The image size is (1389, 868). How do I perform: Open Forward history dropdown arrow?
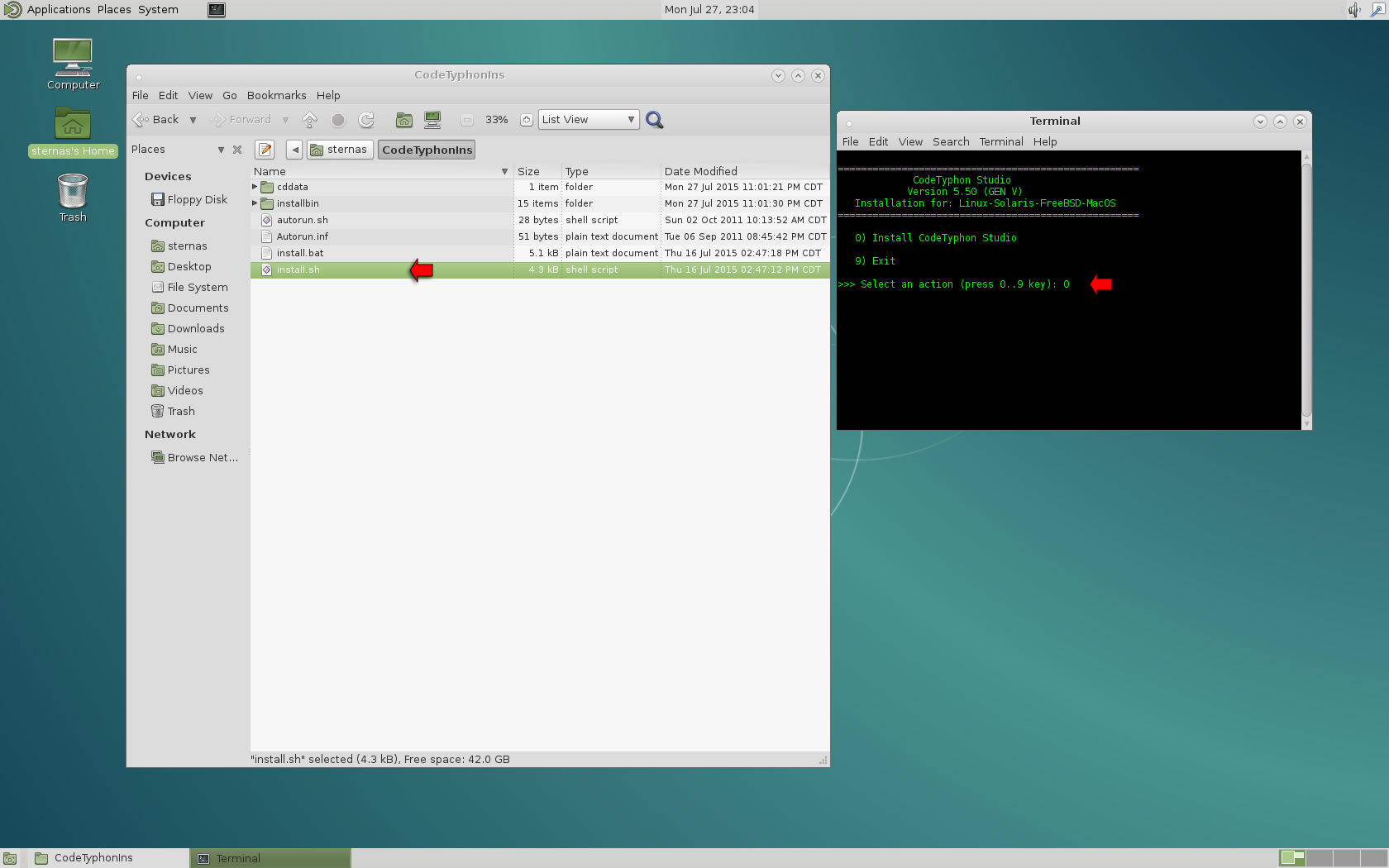click(285, 120)
